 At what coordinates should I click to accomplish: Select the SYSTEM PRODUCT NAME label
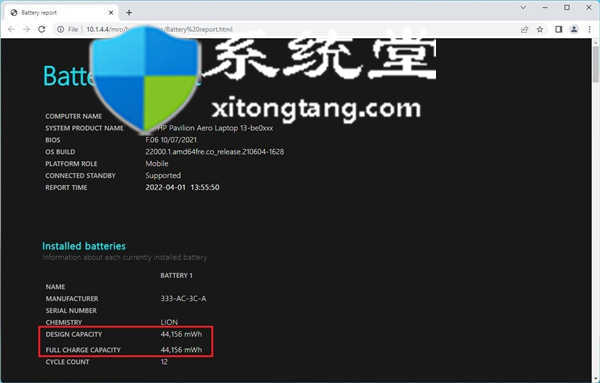(x=84, y=128)
